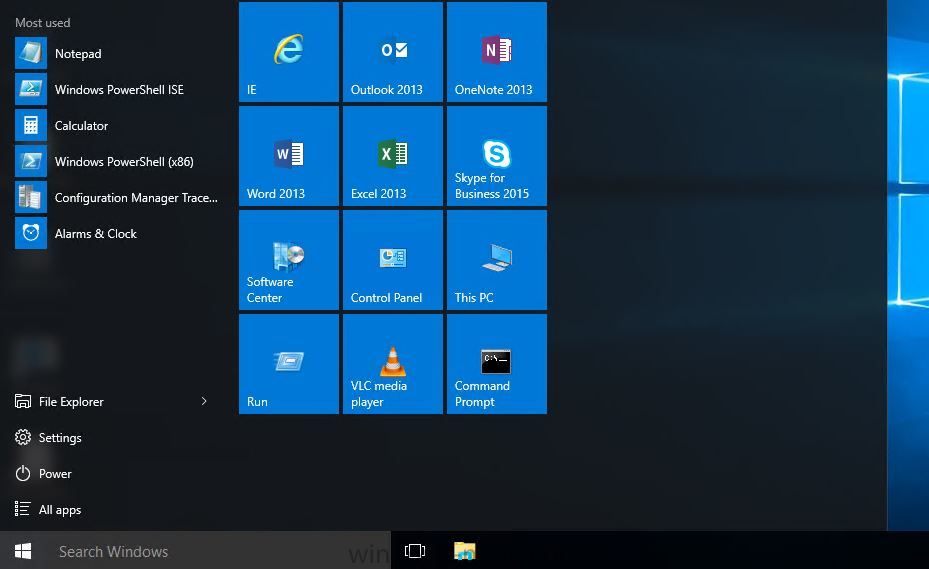Expand the File Explorer jump list arrow
This screenshot has height=569, width=929.
tap(204, 401)
